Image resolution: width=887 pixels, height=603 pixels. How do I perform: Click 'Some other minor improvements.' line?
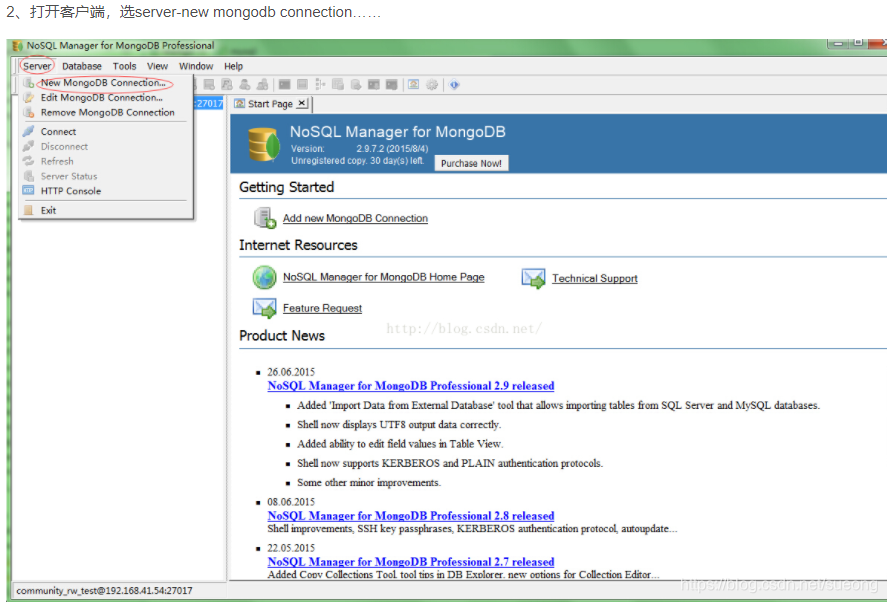click(369, 483)
